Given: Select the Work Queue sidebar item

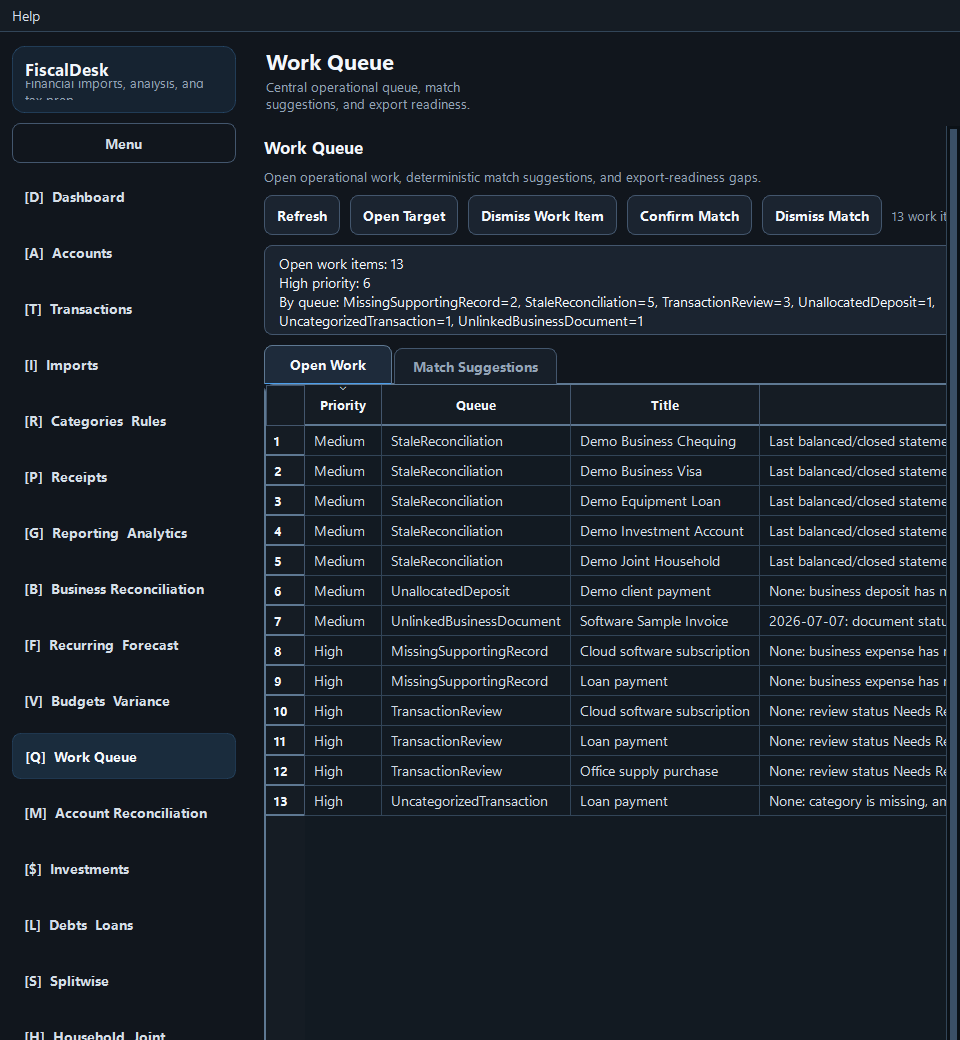Looking at the screenshot, I should [x=123, y=757].
